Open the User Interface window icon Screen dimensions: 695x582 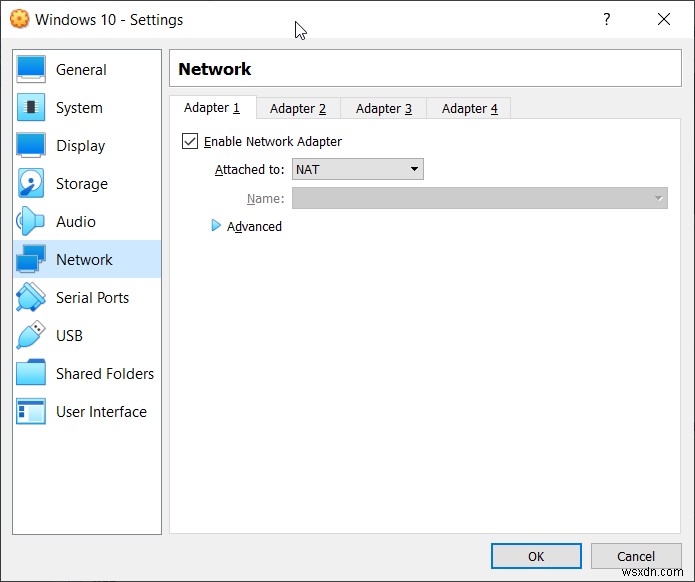(x=31, y=411)
